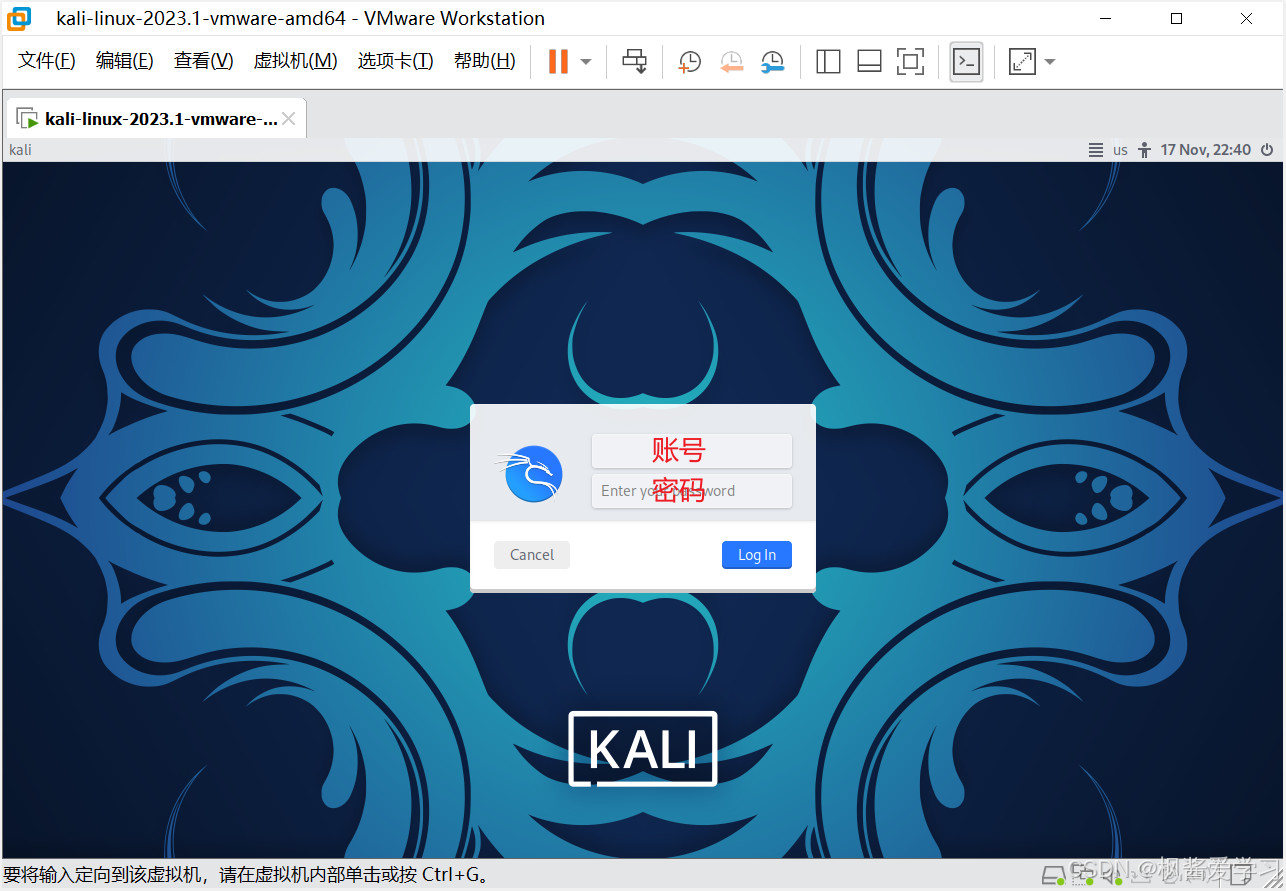Click the Kali dragon user avatar

531,473
